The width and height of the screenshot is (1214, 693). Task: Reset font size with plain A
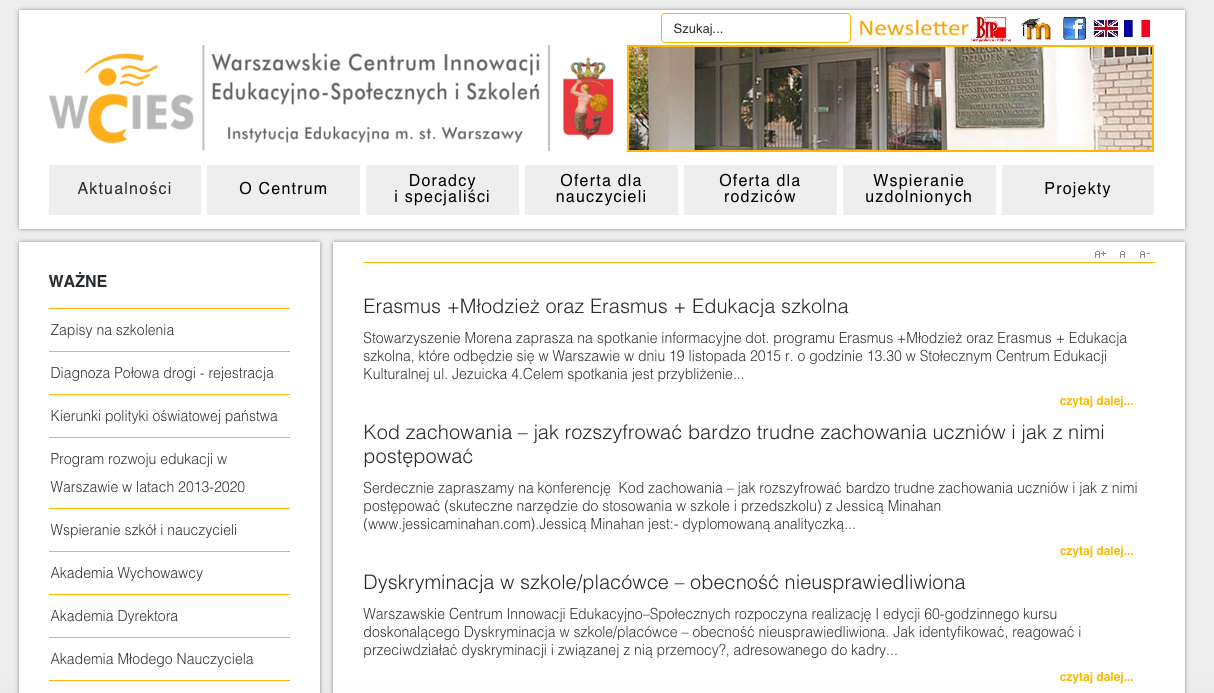tap(1123, 255)
